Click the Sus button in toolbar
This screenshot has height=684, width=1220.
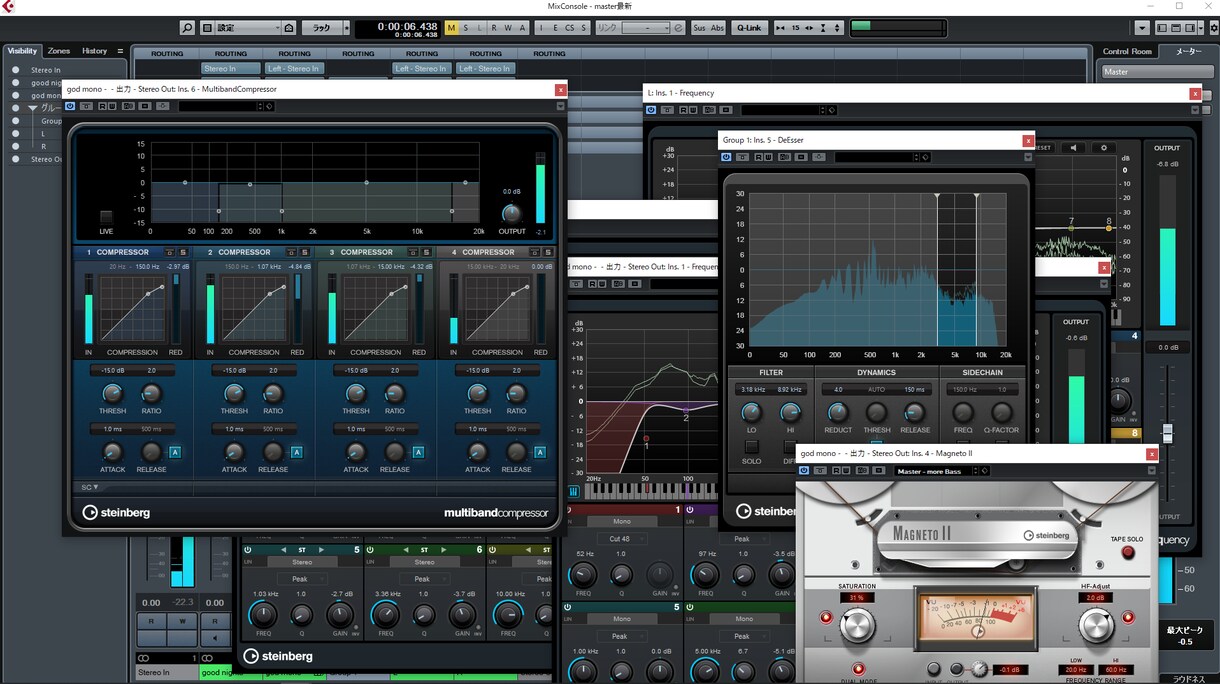click(699, 28)
